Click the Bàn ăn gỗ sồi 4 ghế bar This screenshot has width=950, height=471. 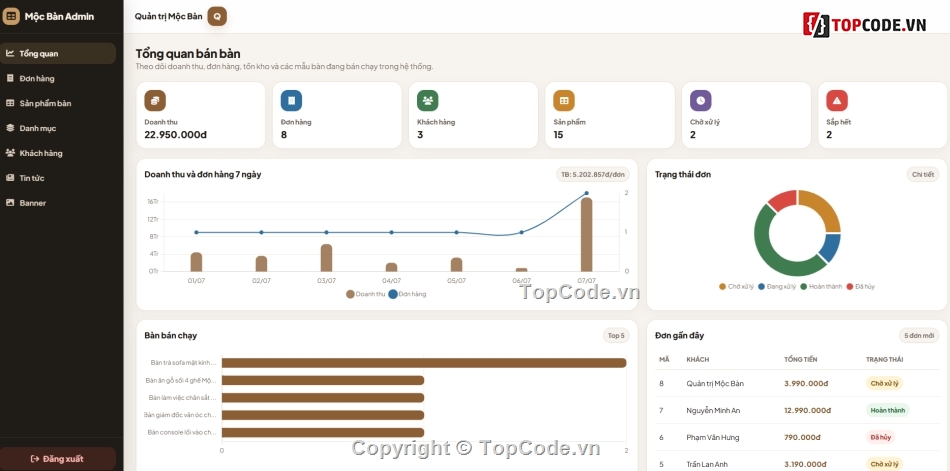323,381
